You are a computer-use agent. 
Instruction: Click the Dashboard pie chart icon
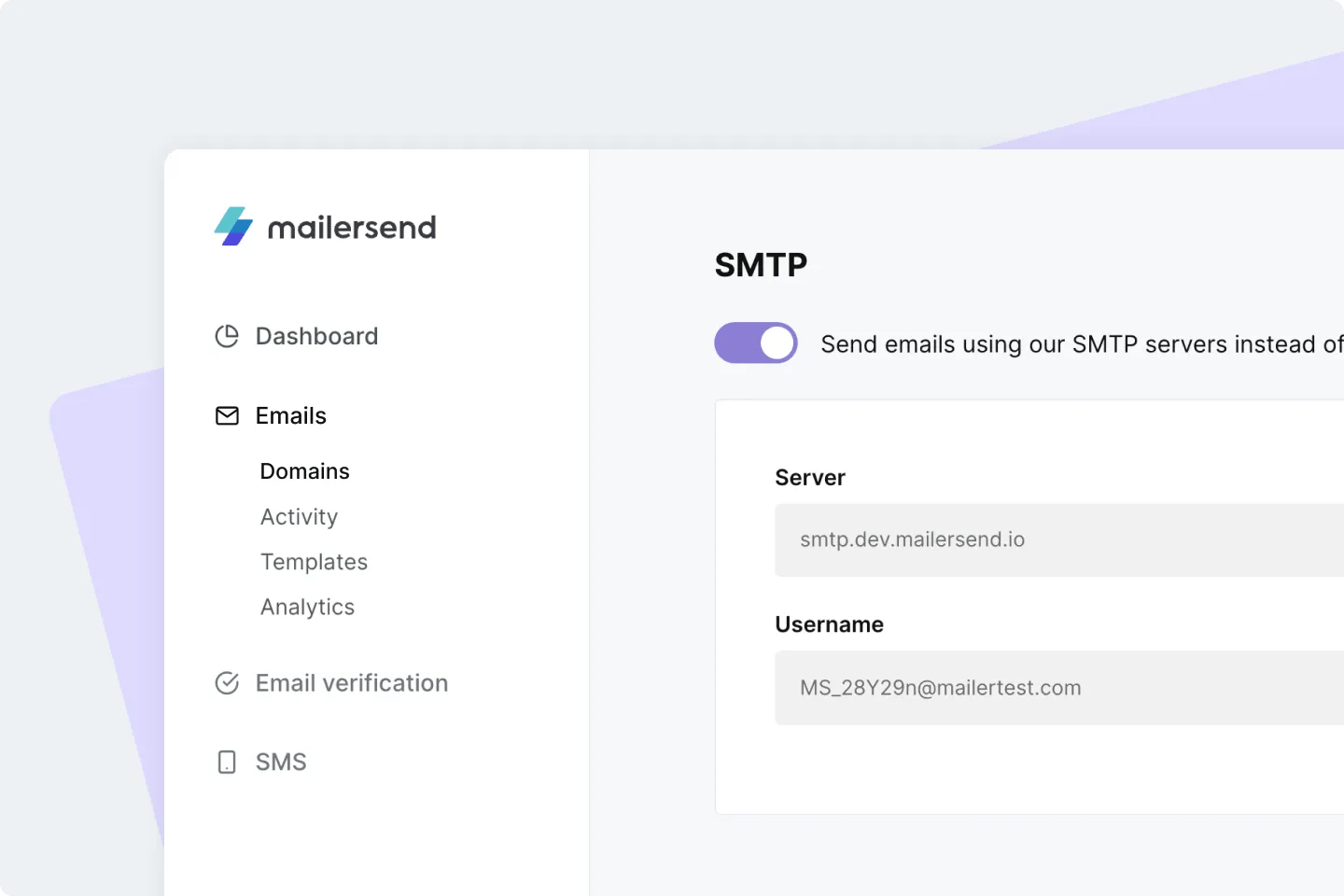(228, 336)
